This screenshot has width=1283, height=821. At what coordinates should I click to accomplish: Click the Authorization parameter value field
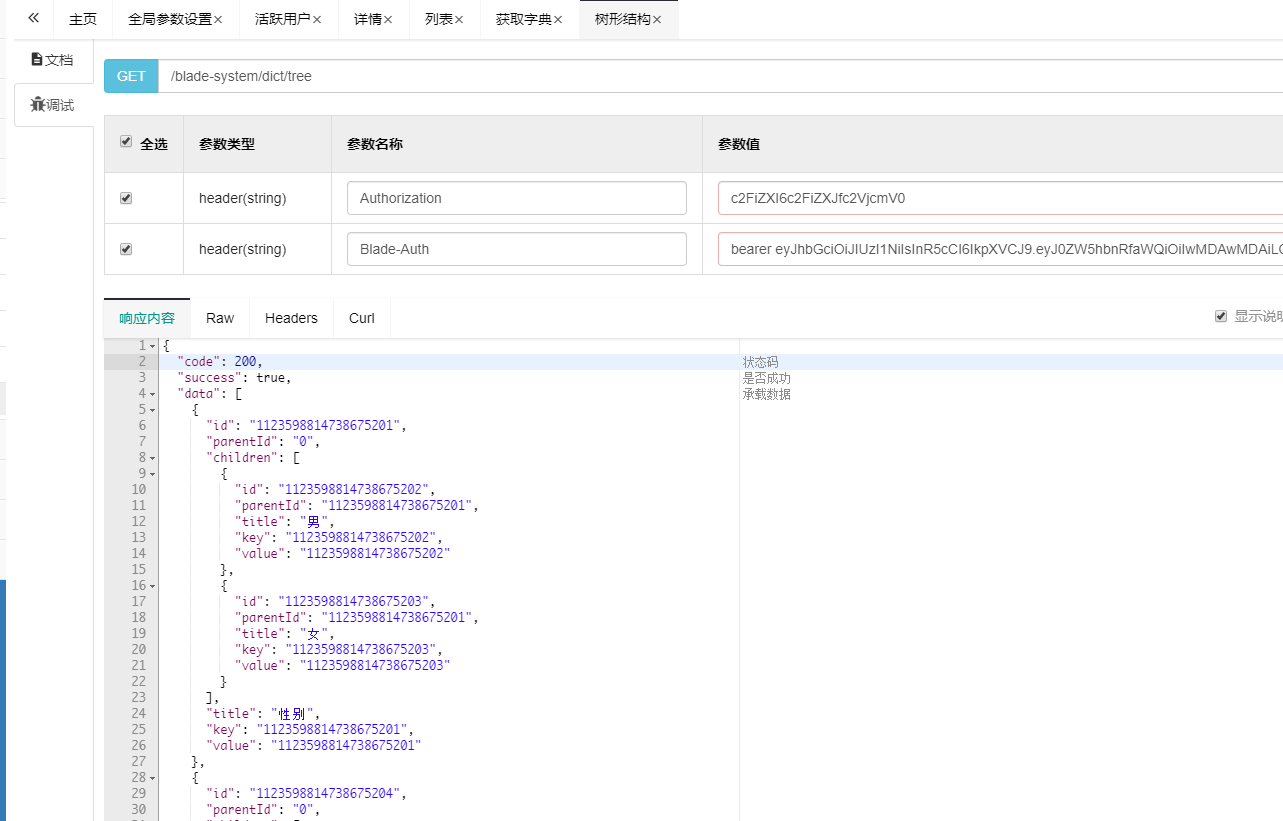click(x=1000, y=198)
